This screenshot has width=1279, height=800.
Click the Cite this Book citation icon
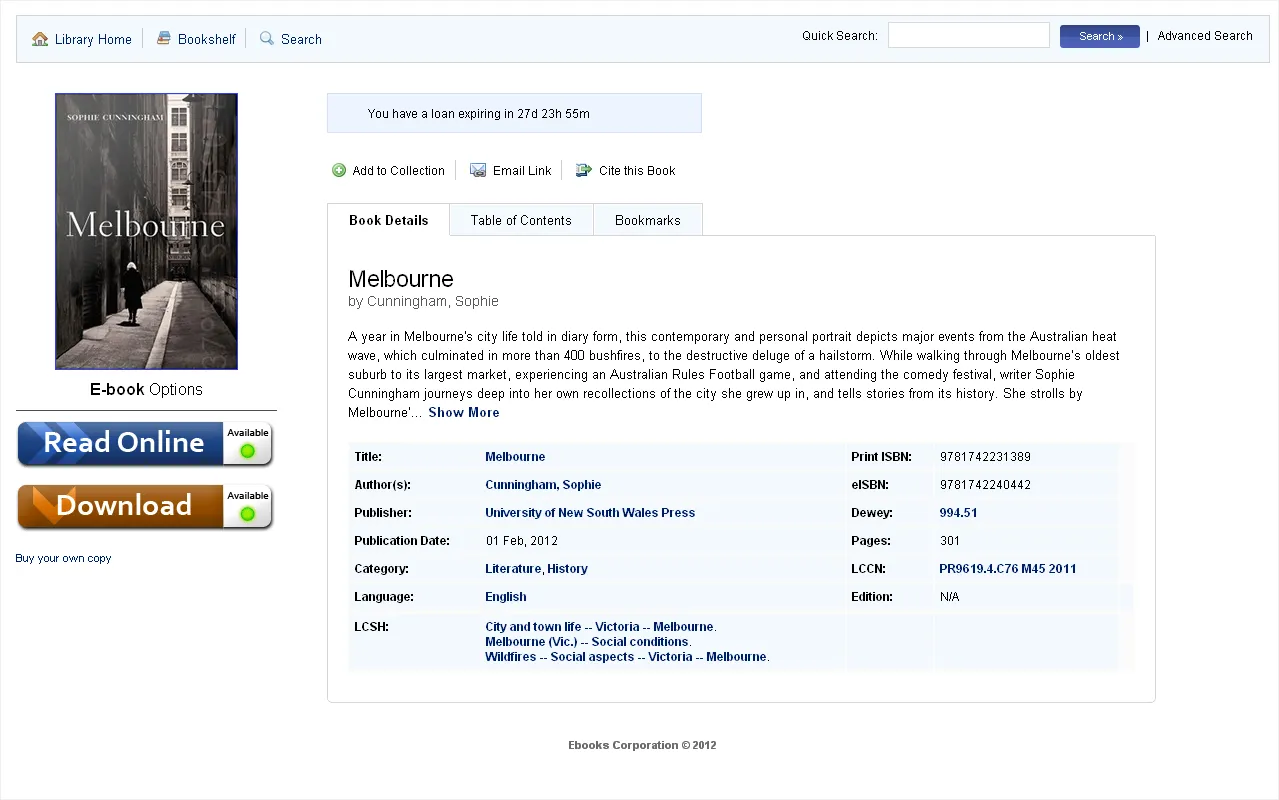point(582,170)
